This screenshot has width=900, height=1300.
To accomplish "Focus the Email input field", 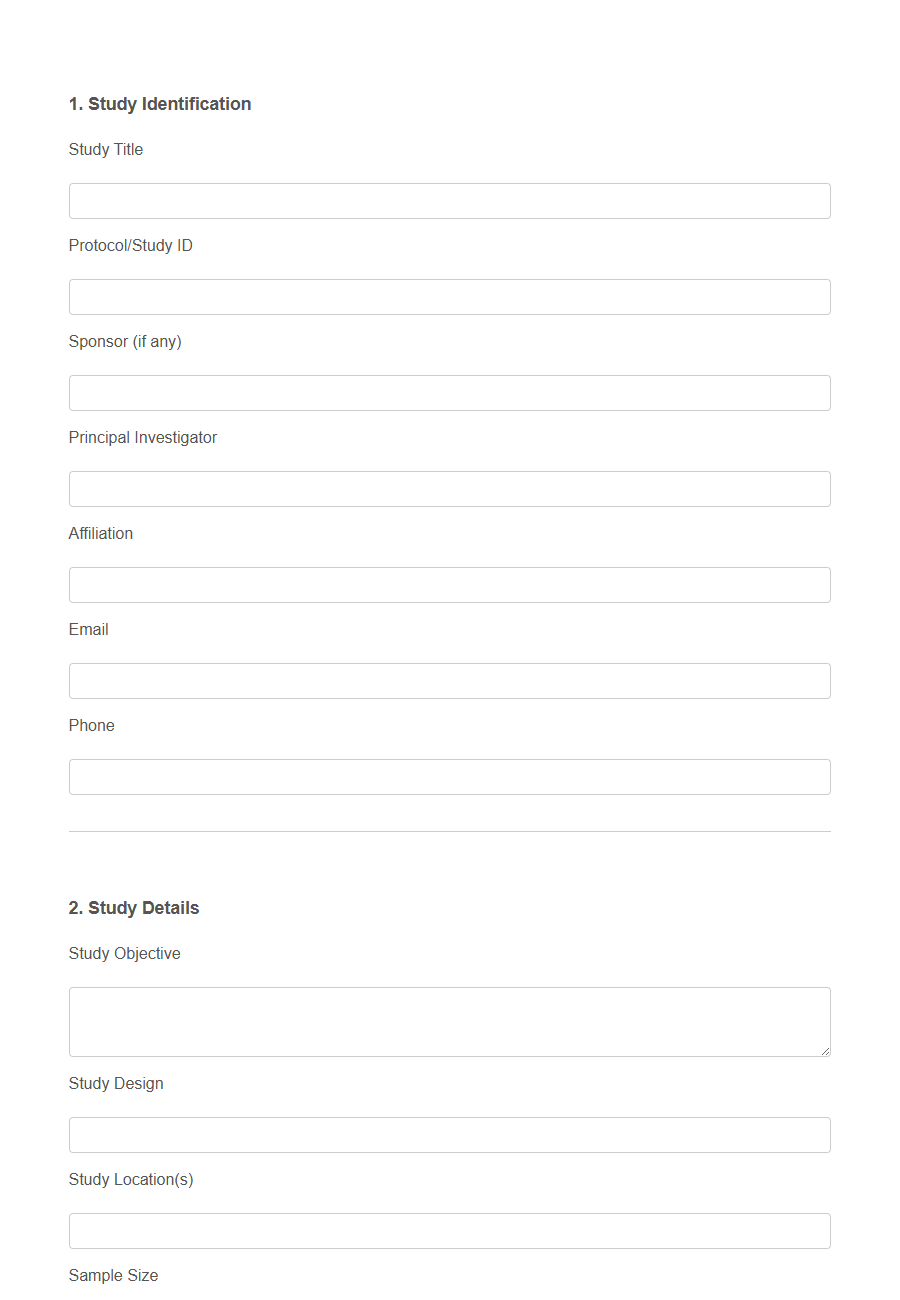I will [x=449, y=680].
